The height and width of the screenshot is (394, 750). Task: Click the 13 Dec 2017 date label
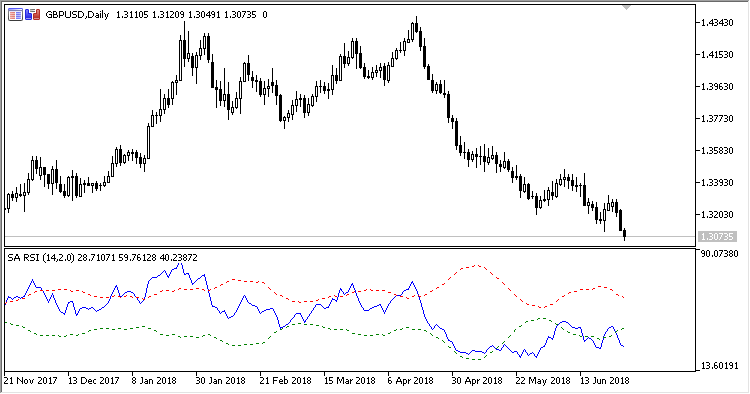[93, 381]
